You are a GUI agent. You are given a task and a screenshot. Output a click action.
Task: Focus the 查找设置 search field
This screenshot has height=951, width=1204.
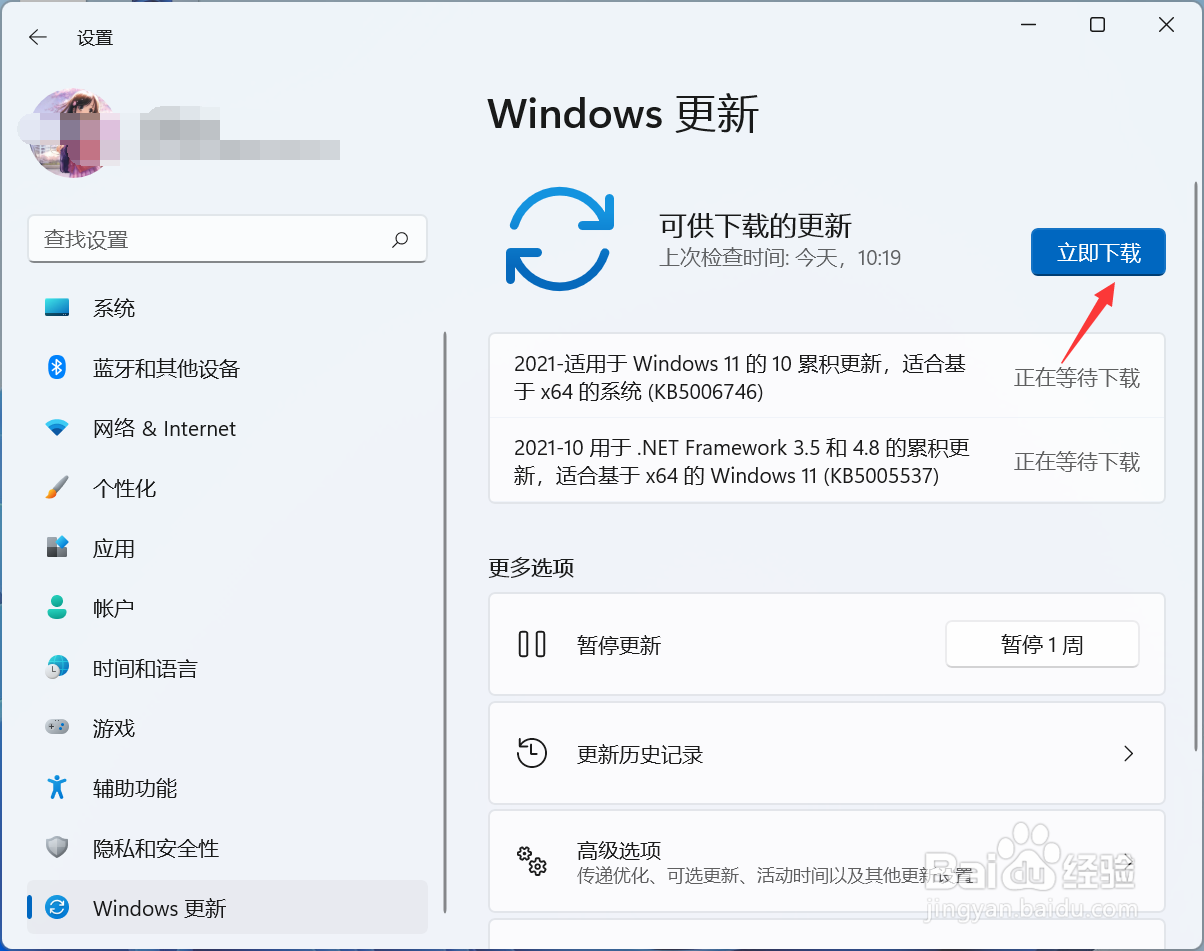[227, 239]
